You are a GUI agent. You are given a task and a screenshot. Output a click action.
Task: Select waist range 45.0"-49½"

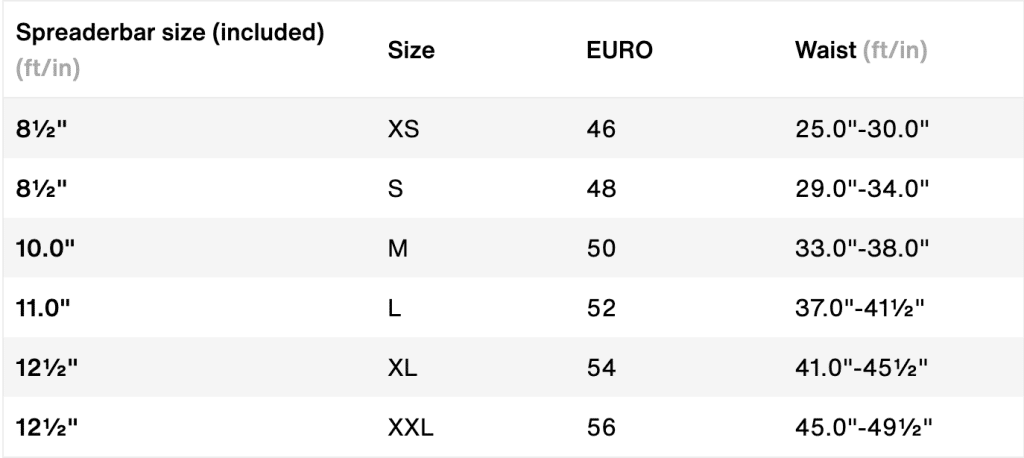pyautogui.click(x=863, y=429)
